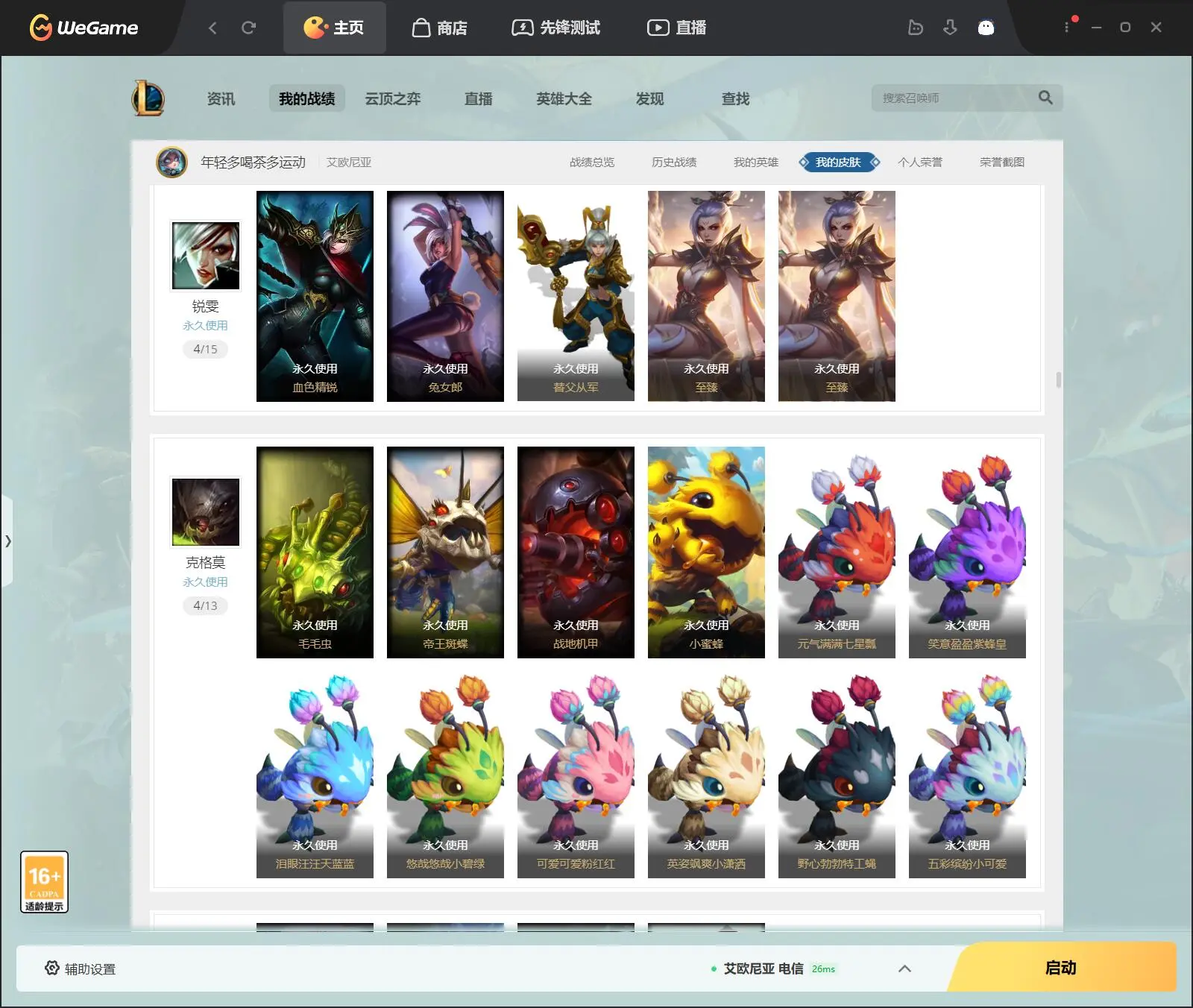Click the 启动 launch button
The image size is (1193, 1008).
[x=1060, y=968]
